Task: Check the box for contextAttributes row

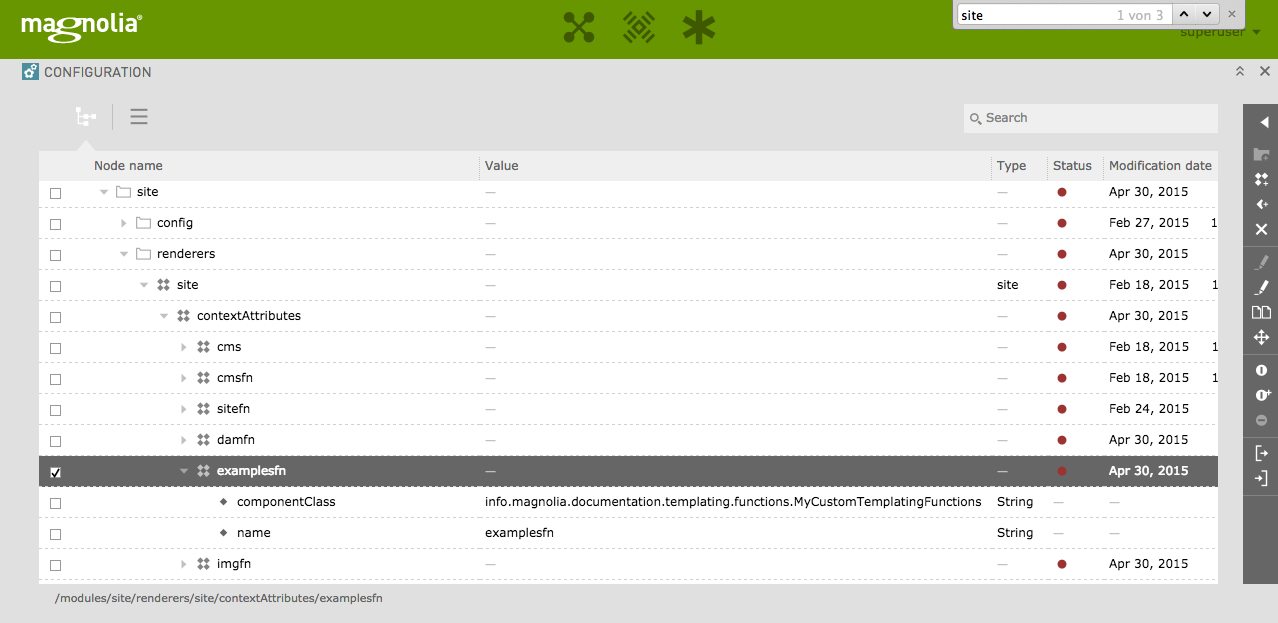Action: point(55,317)
